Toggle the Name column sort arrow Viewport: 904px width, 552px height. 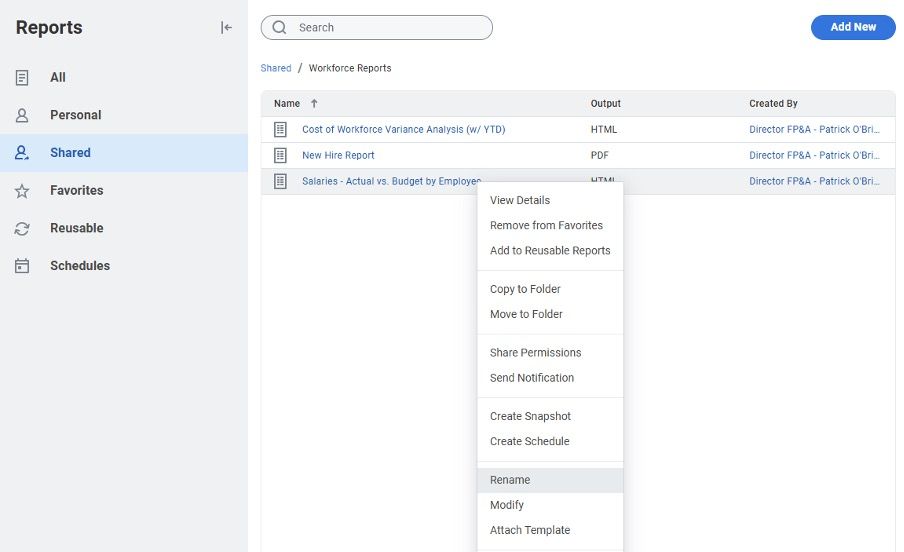[314, 103]
